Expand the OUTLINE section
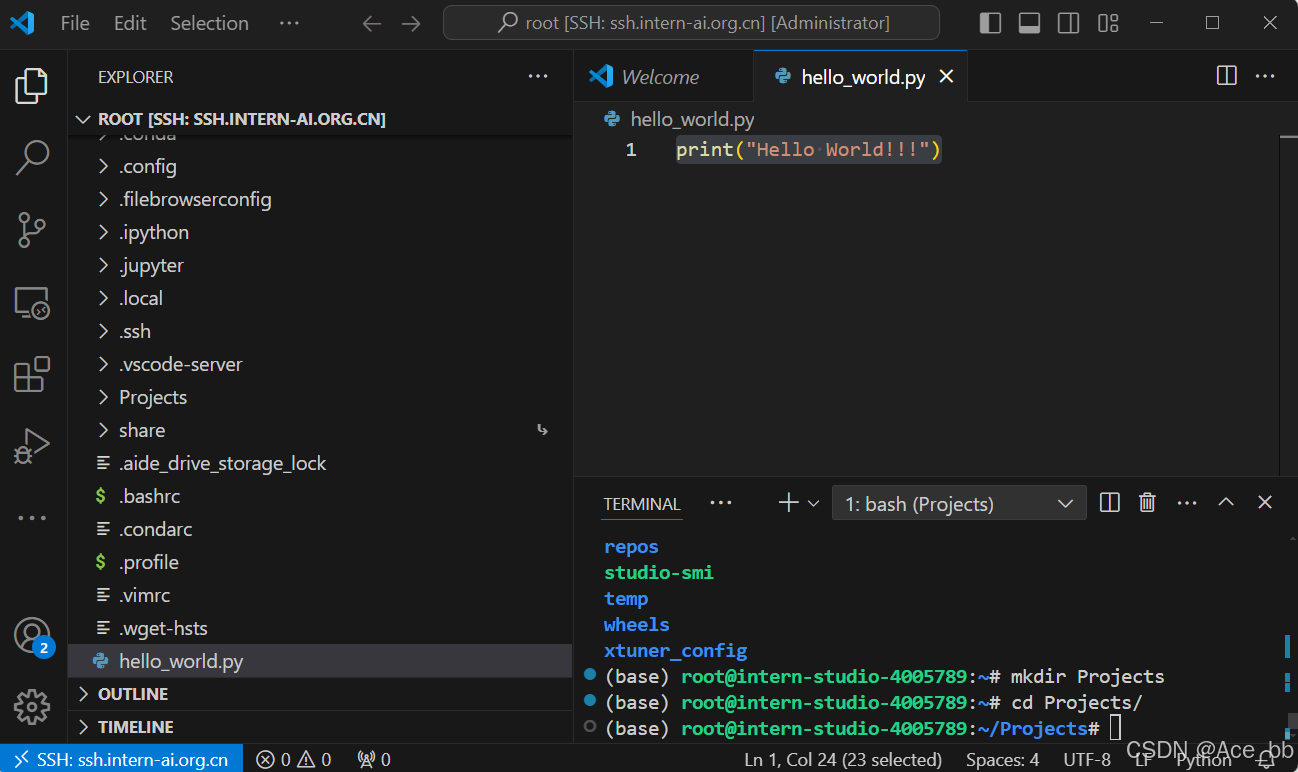The width and height of the screenshot is (1298, 772). tap(320, 694)
